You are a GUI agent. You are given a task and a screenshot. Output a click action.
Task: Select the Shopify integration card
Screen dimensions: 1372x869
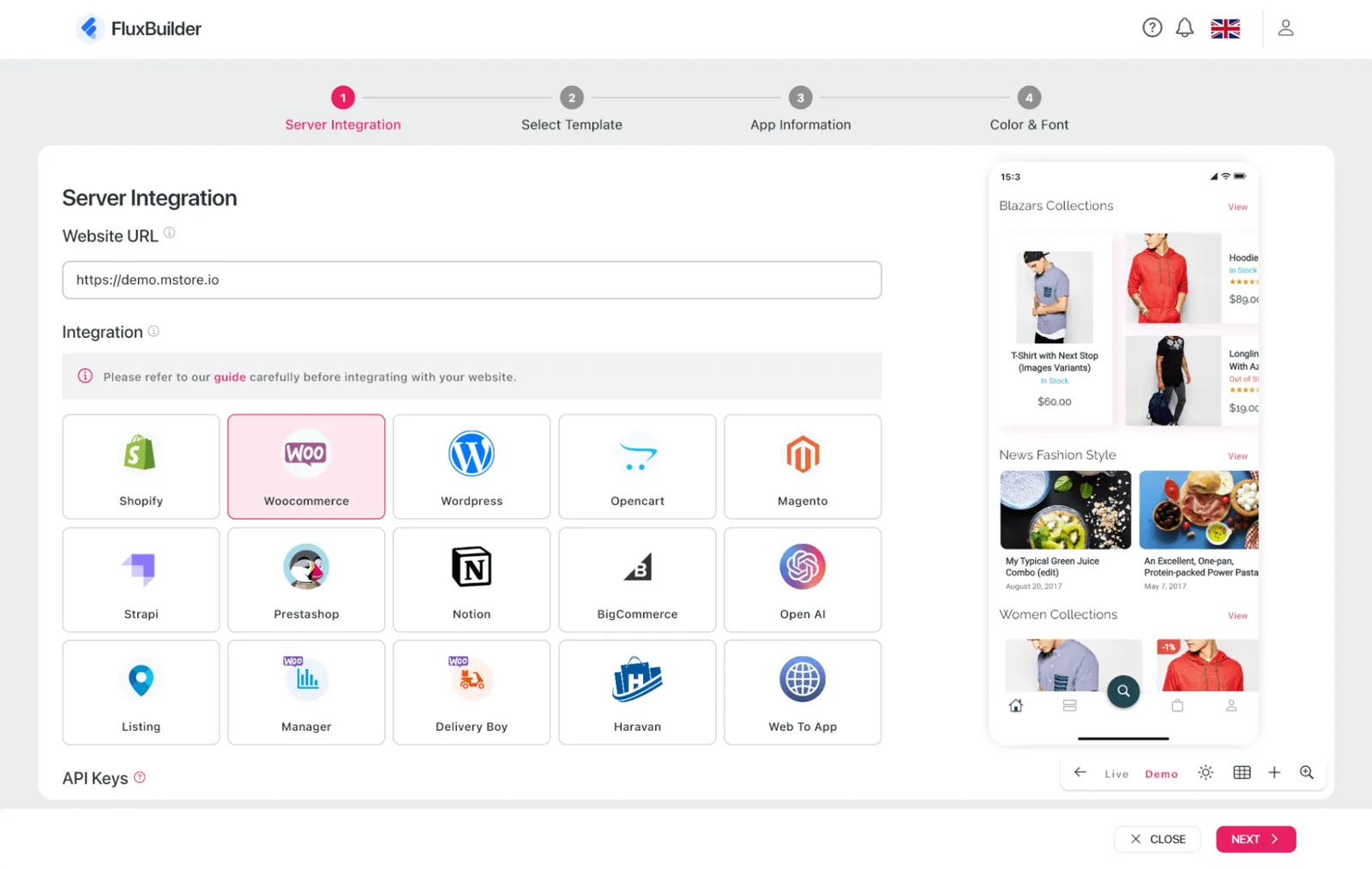141,467
